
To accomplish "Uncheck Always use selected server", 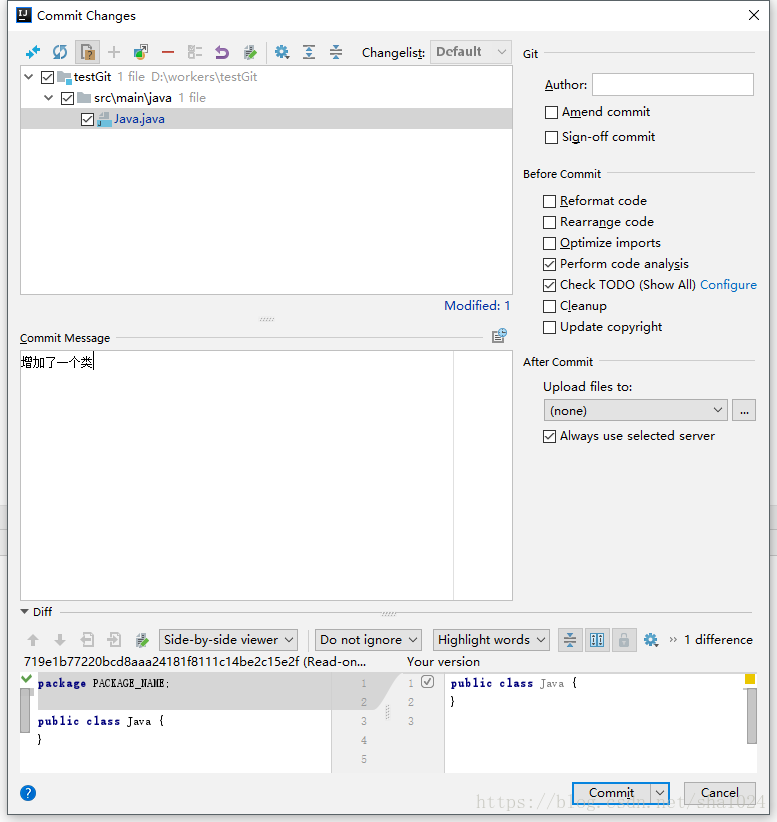I will tap(549, 436).
